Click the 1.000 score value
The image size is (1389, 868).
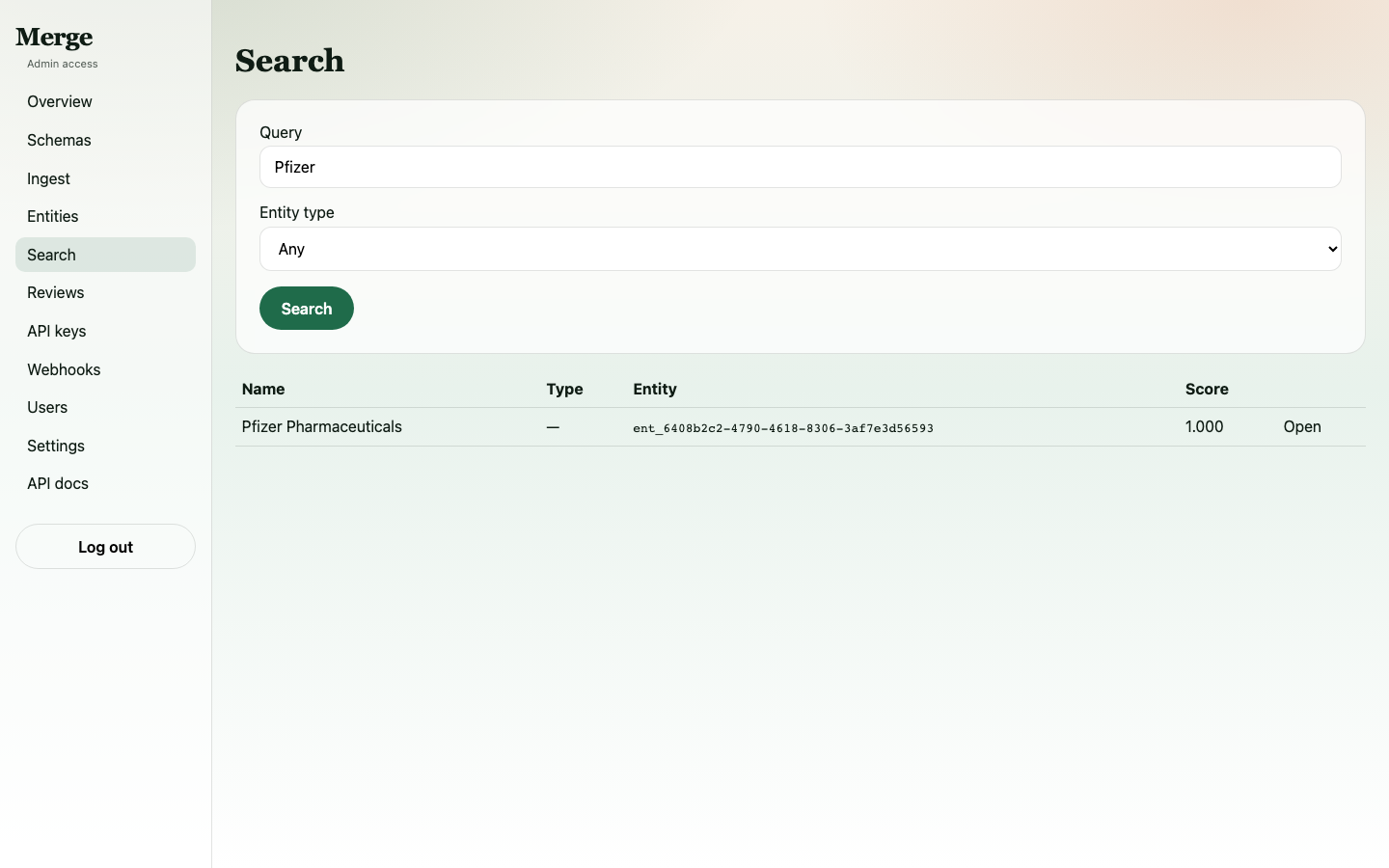click(x=1204, y=426)
